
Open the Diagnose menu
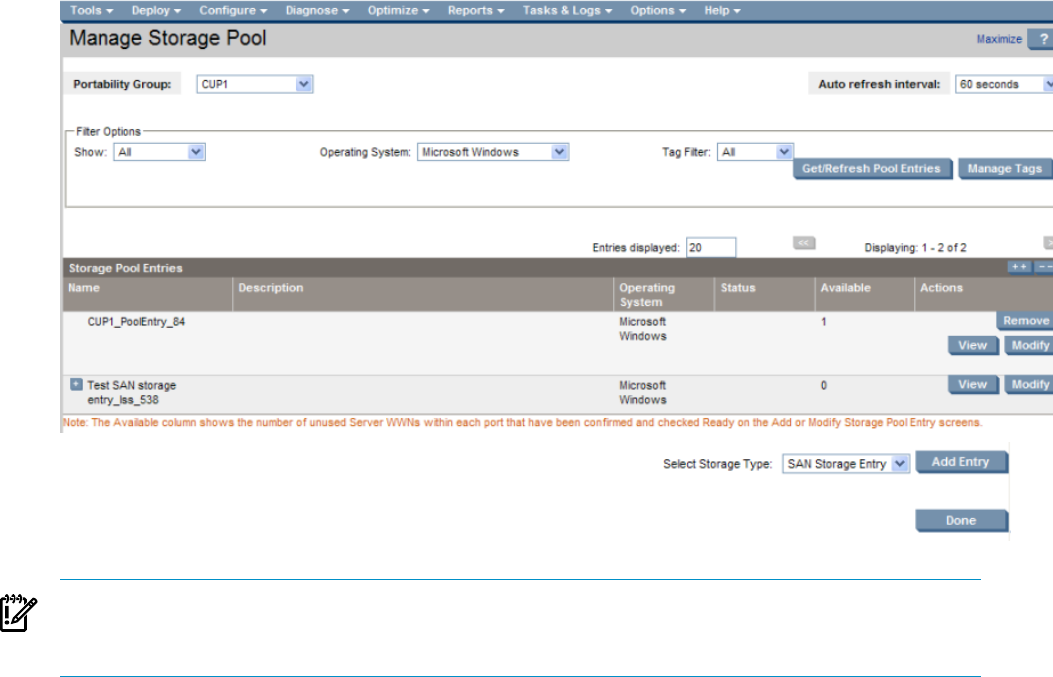[317, 10]
